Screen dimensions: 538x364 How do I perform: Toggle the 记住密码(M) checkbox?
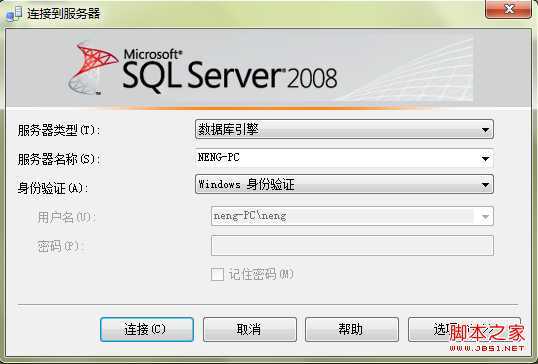[x=217, y=274]
